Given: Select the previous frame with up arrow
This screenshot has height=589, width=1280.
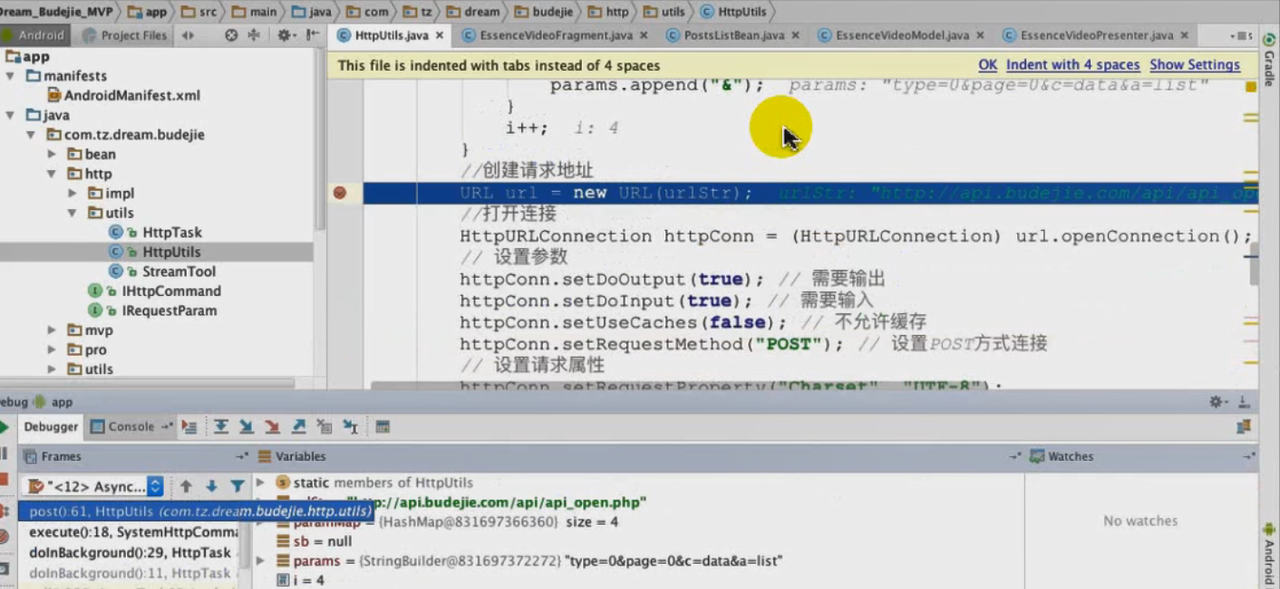Looking at the screenshot, I should pyautogui.click(x=186, y=487).
